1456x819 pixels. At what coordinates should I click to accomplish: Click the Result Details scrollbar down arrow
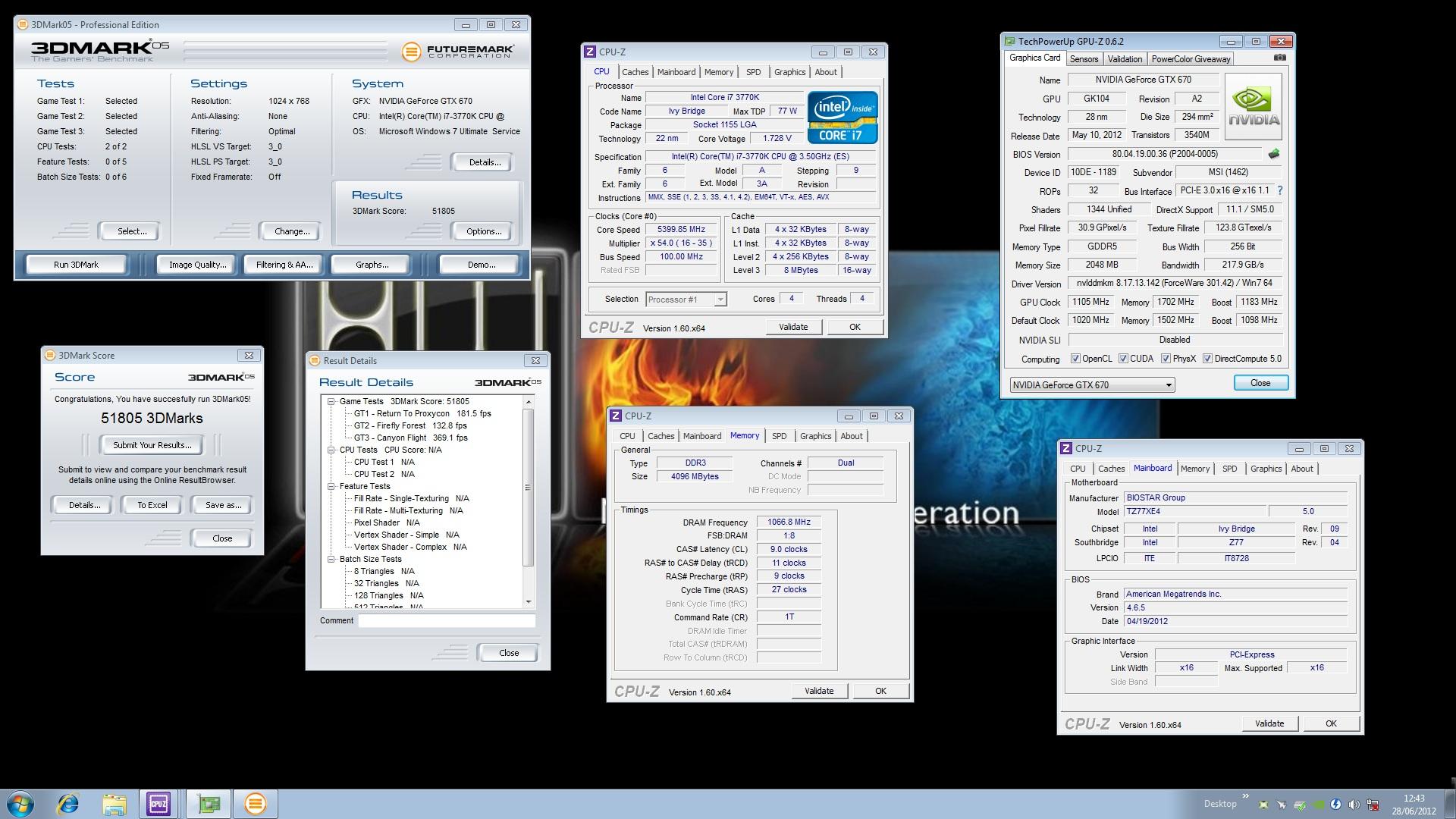tap(529, 602)
